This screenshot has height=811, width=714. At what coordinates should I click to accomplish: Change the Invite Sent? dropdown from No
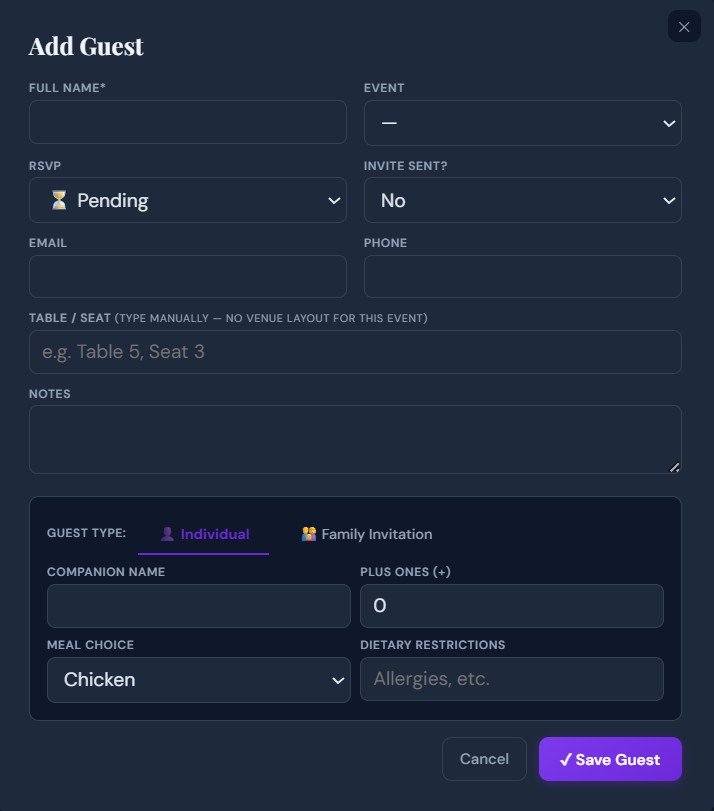click(522, 200)
